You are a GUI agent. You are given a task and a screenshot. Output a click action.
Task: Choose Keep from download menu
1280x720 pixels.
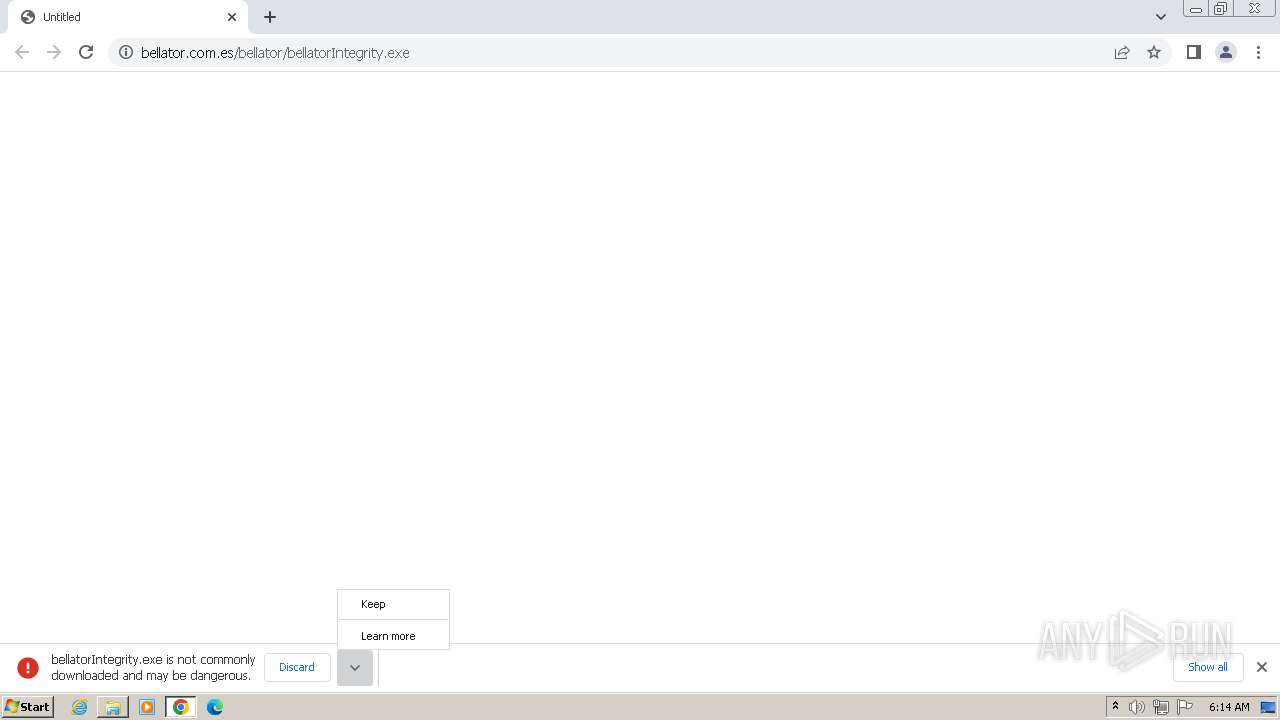coord(393,604)
